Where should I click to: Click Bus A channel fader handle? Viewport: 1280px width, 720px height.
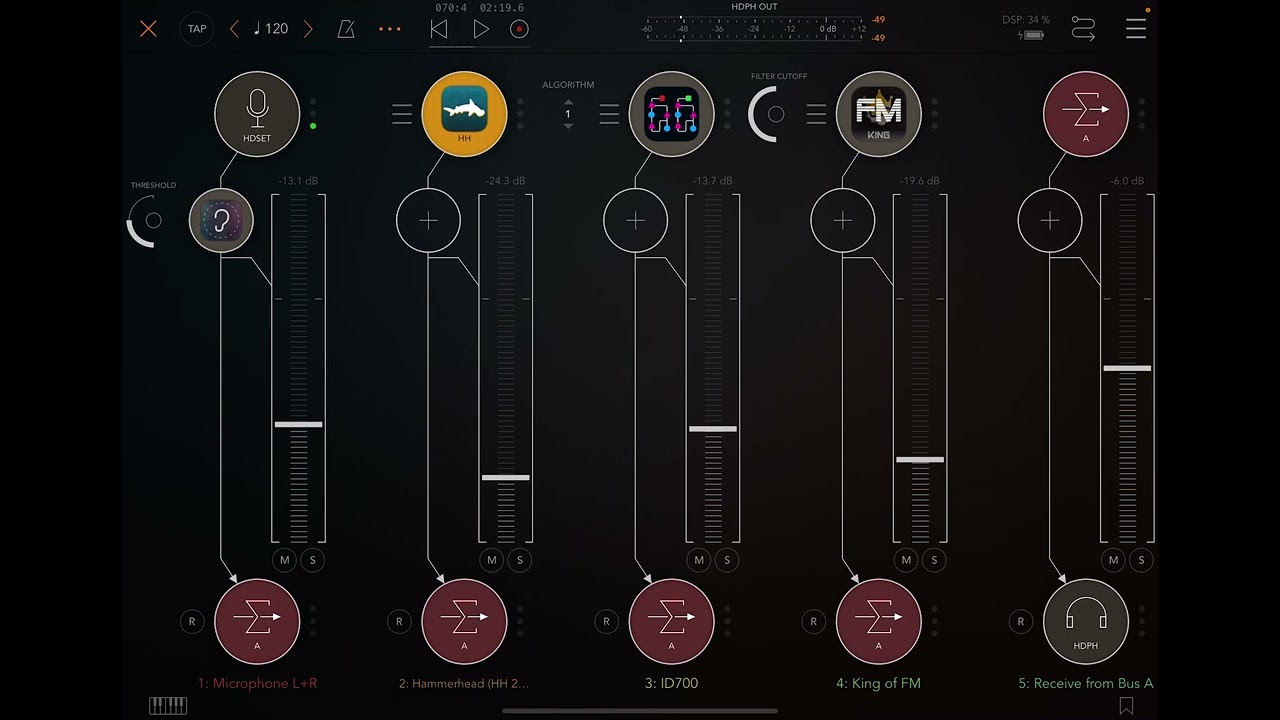[x=1127, y=368]
